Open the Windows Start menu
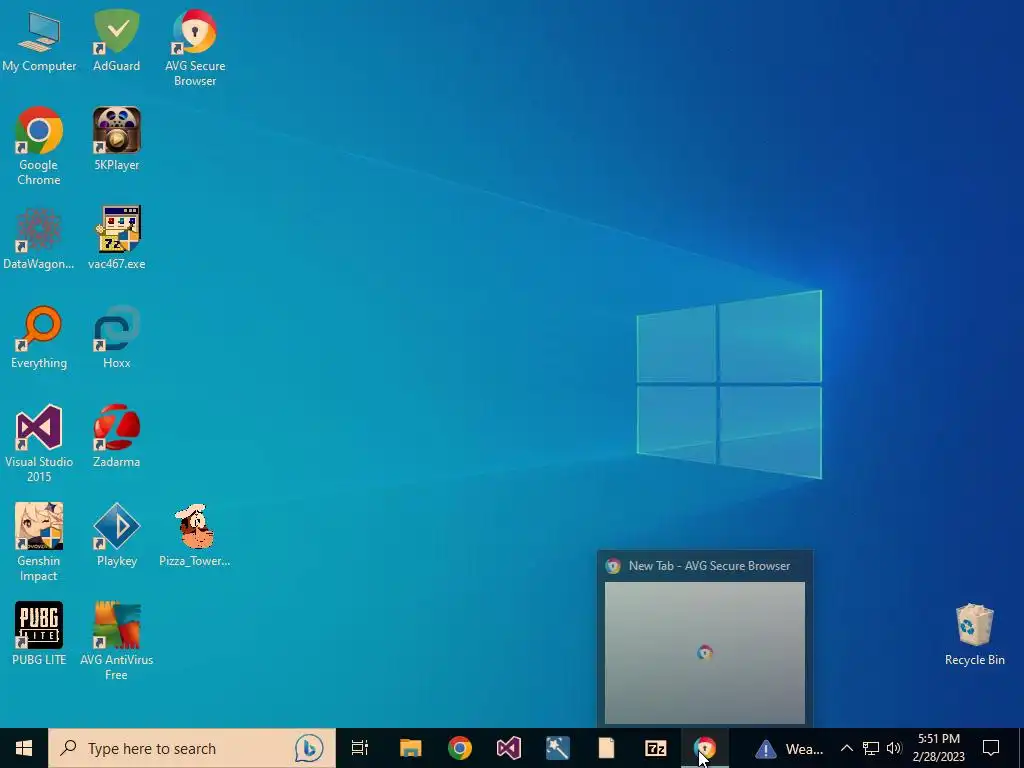Image resolution: width=1024 pixels, height=768 pixels. click(24, 748)
